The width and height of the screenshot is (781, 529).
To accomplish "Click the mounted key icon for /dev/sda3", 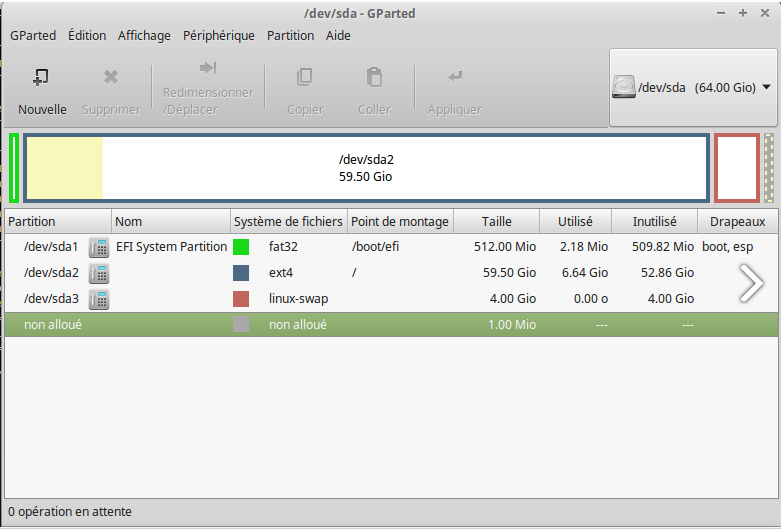I will click(99, 299).
